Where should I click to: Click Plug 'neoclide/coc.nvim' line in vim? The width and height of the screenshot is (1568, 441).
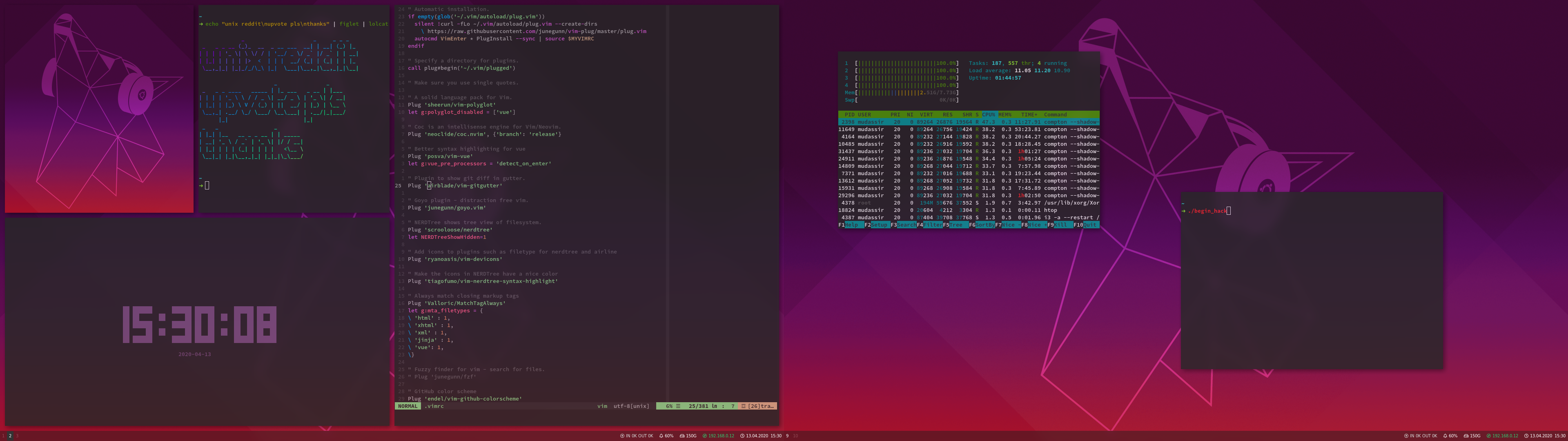click(x=485, y=134)
